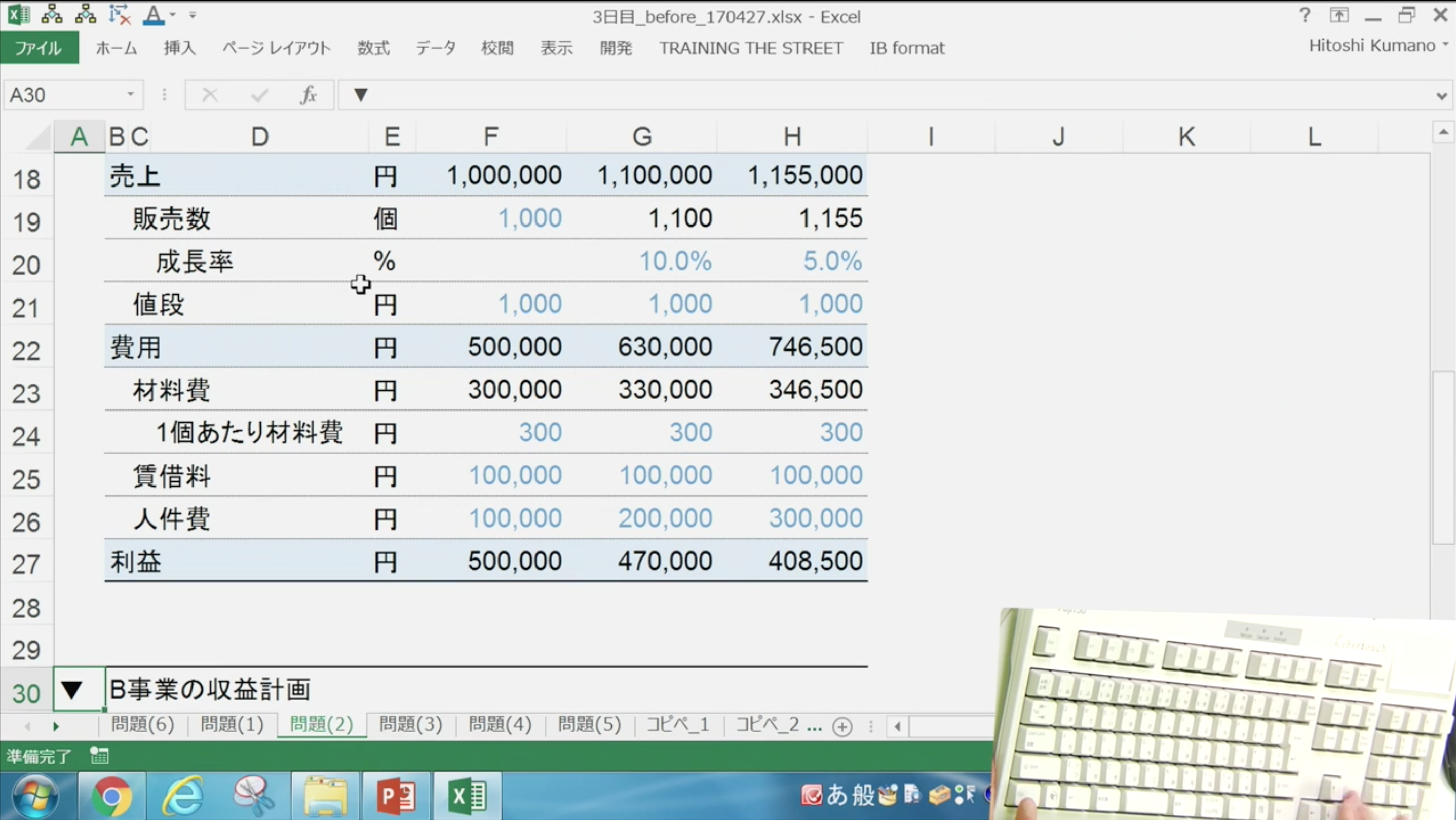1456x820 pixels.
Task: Select 成長率 value 5.0%
Action: (x=792, y=262)
